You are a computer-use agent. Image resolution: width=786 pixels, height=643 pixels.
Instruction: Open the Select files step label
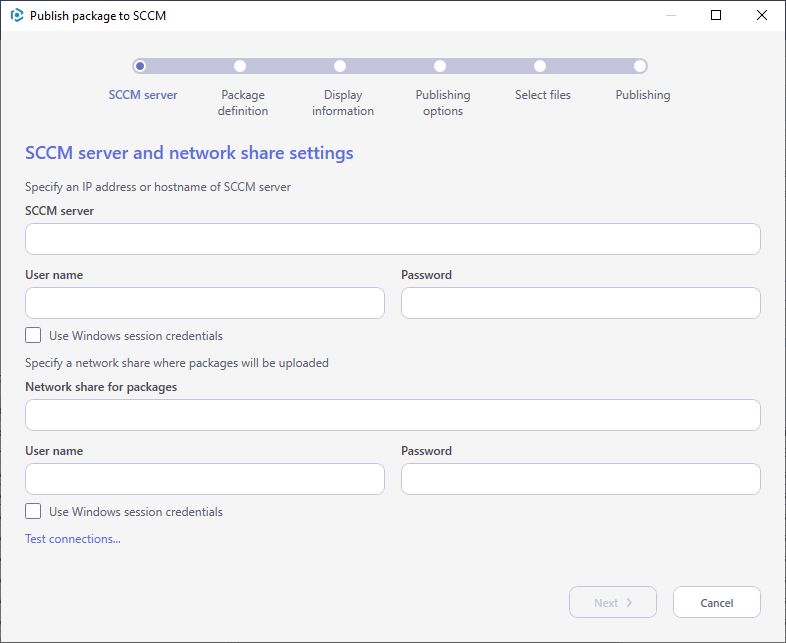coord(543,95)
